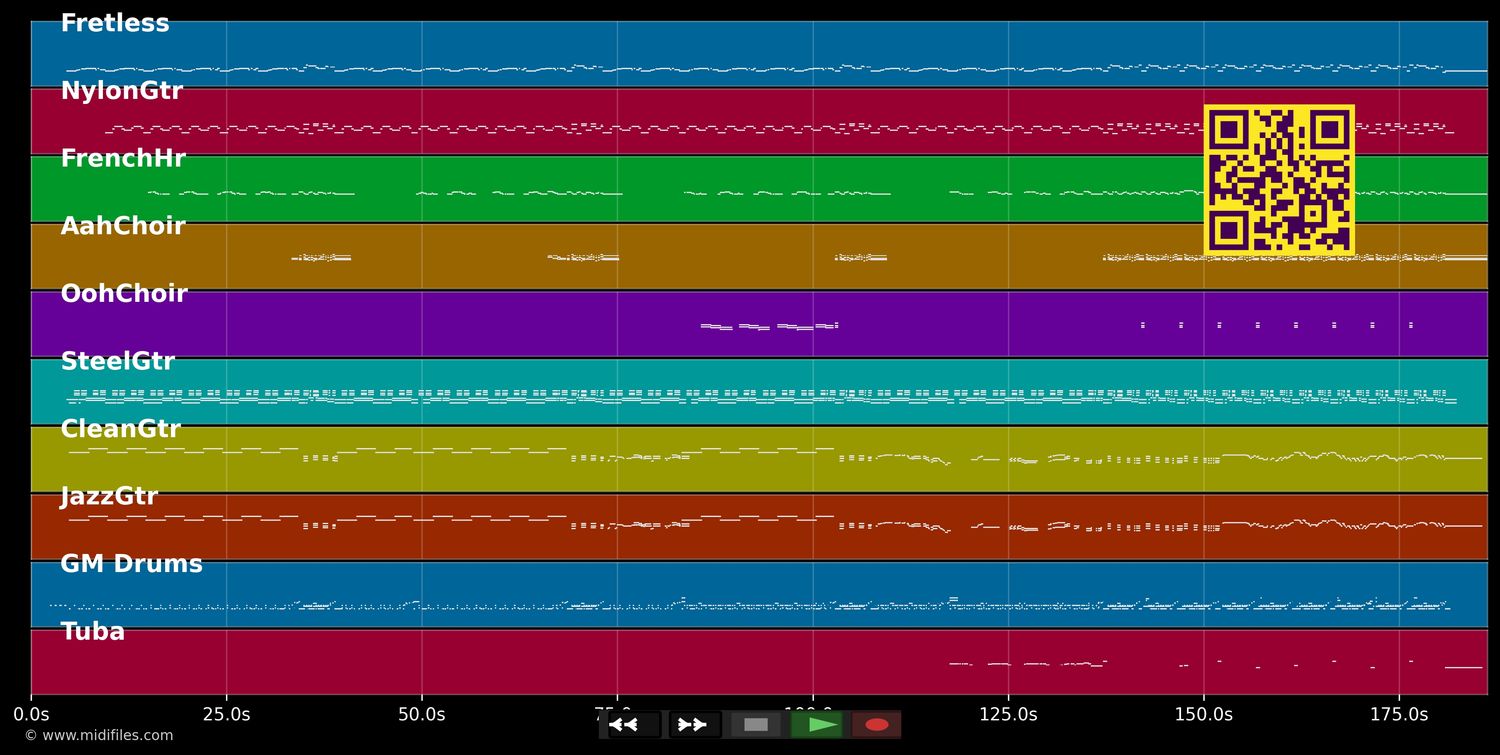This screenshot has height=755, width=1500.
Task: Select the OohChoir track name
Action: point(124,293)
